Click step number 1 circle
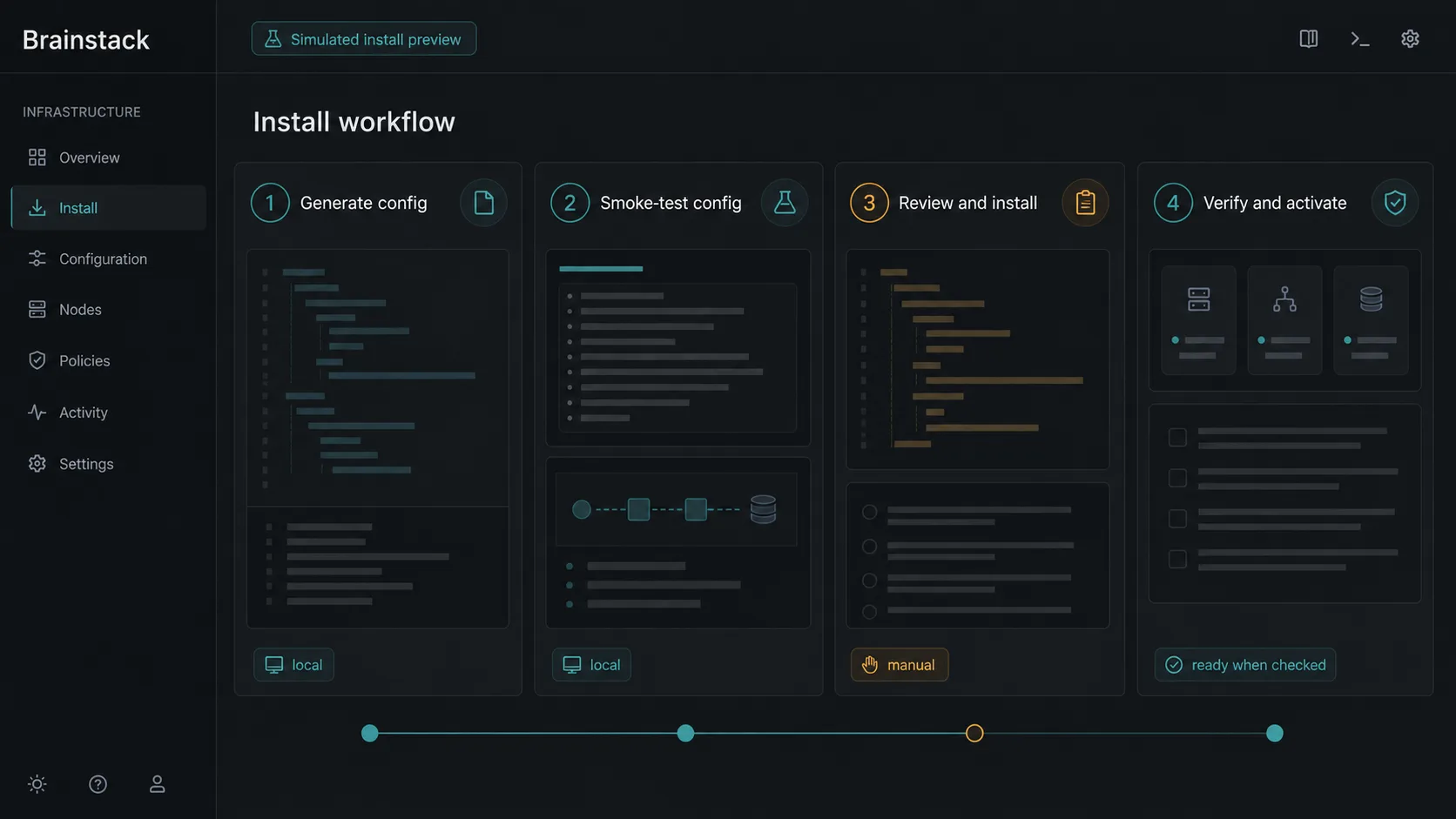This screenshot has height=819, width=1456. pyautogui.click(x=270, y=203)
